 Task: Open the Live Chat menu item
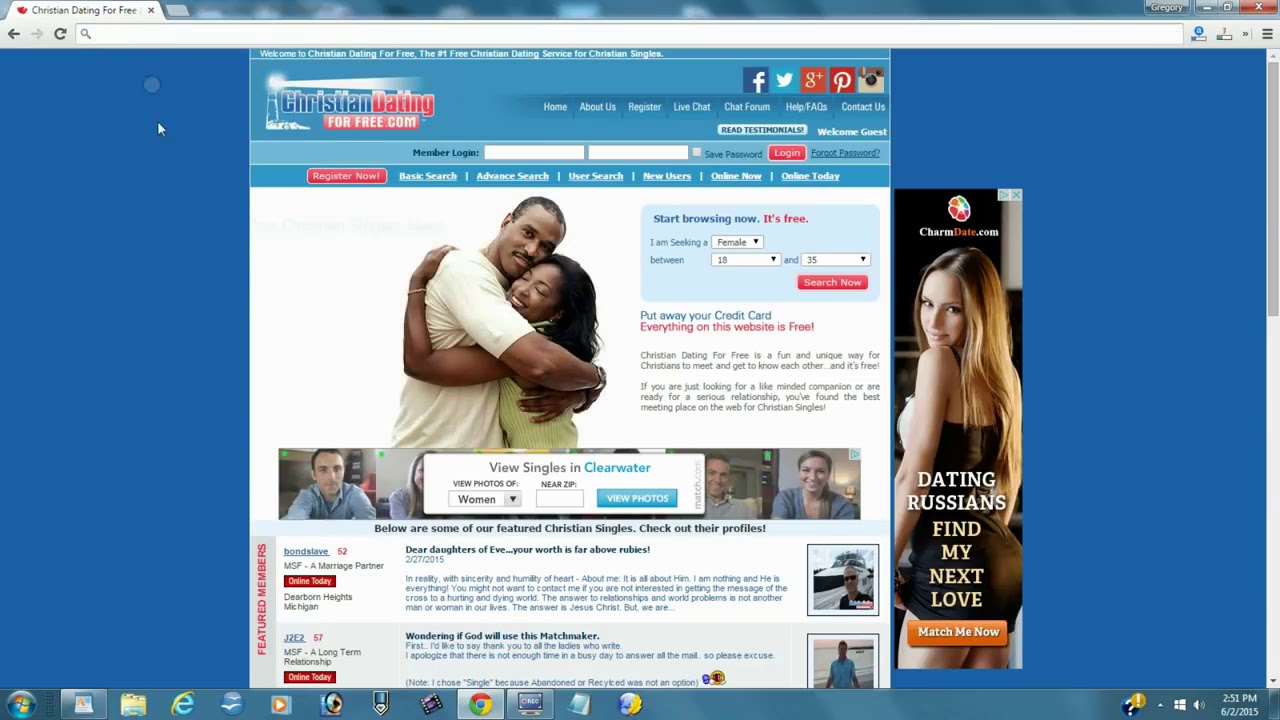(691, 107)
